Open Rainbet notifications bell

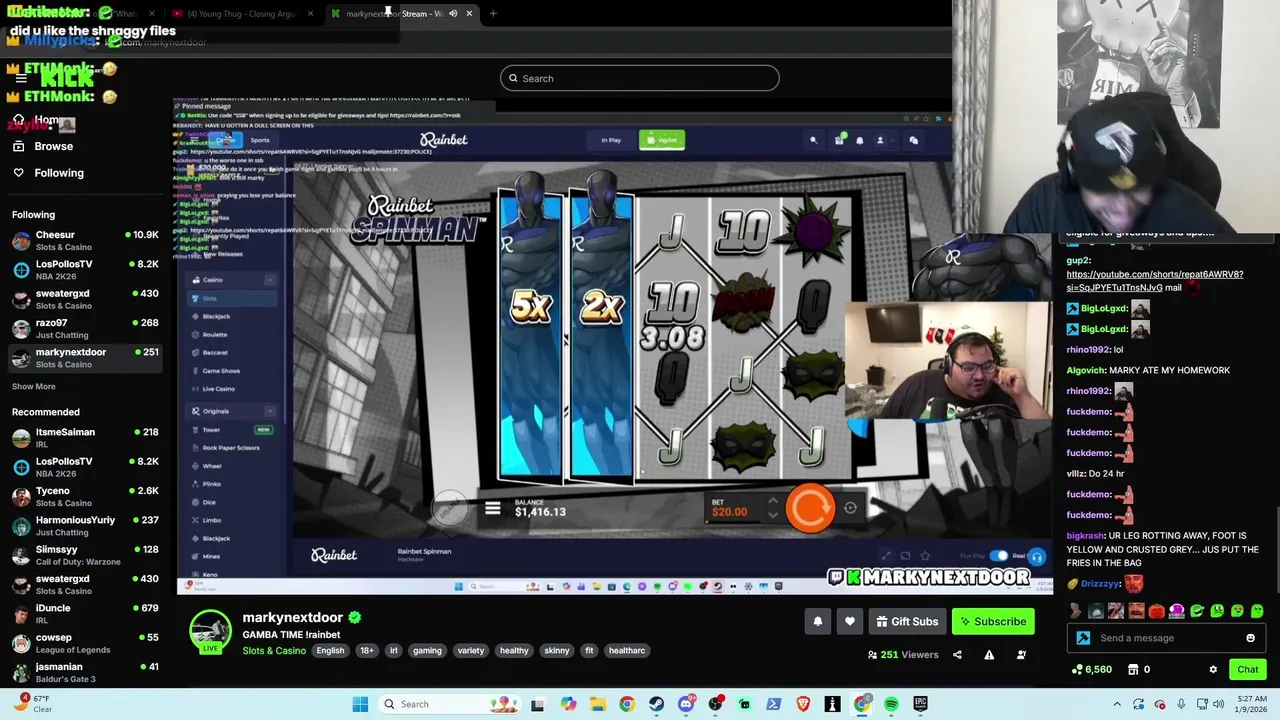coord(859,141)
